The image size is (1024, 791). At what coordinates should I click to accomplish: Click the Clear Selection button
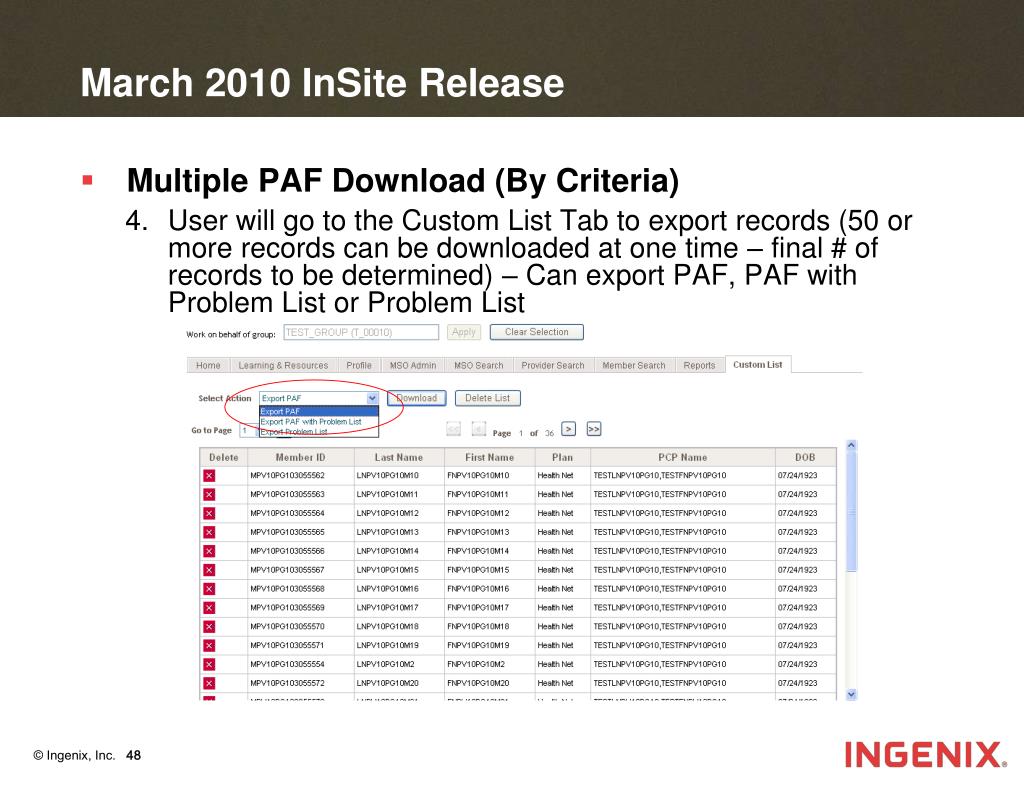pos(537,332)
